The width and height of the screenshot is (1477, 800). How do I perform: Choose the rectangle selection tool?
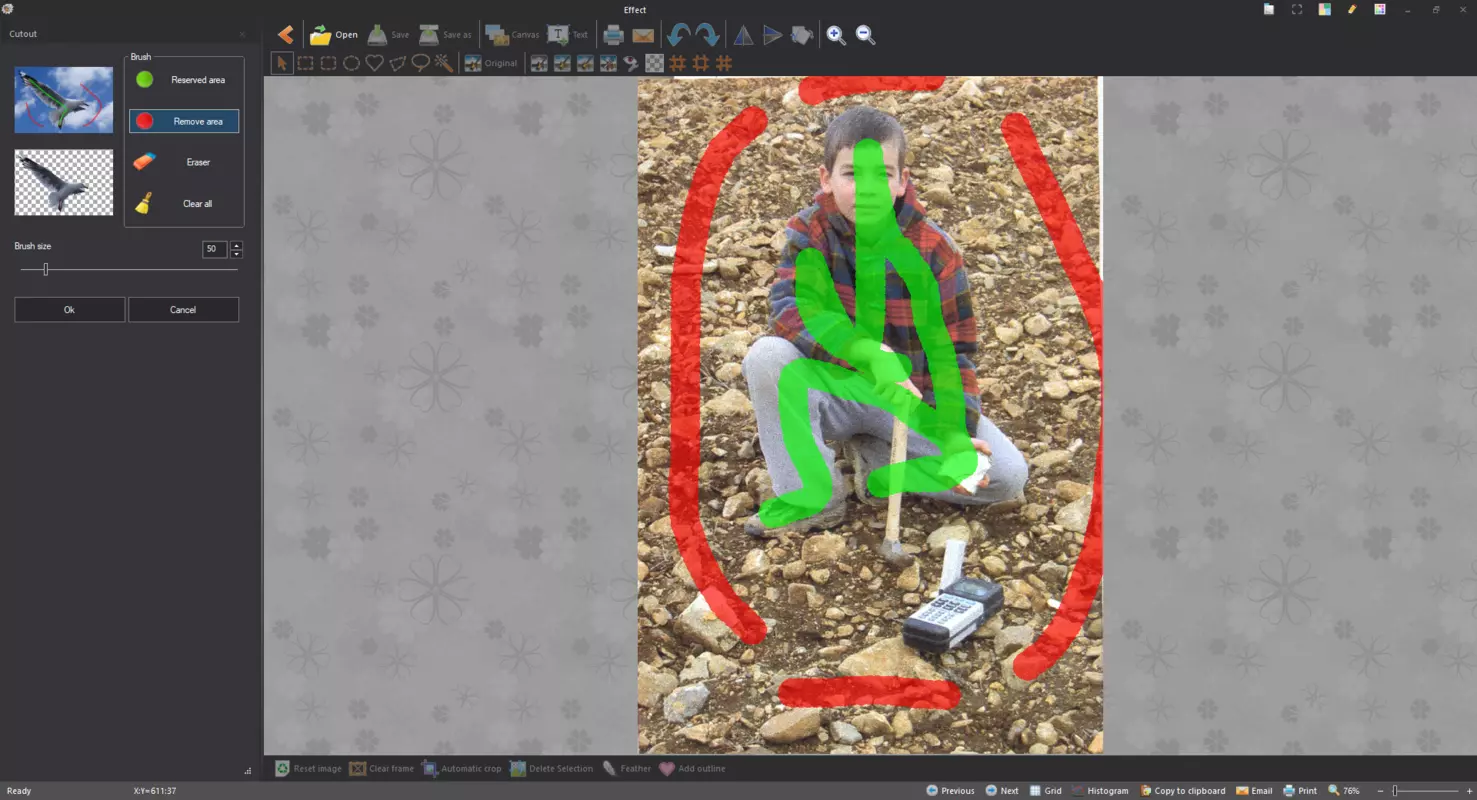[x=305, y=63]
